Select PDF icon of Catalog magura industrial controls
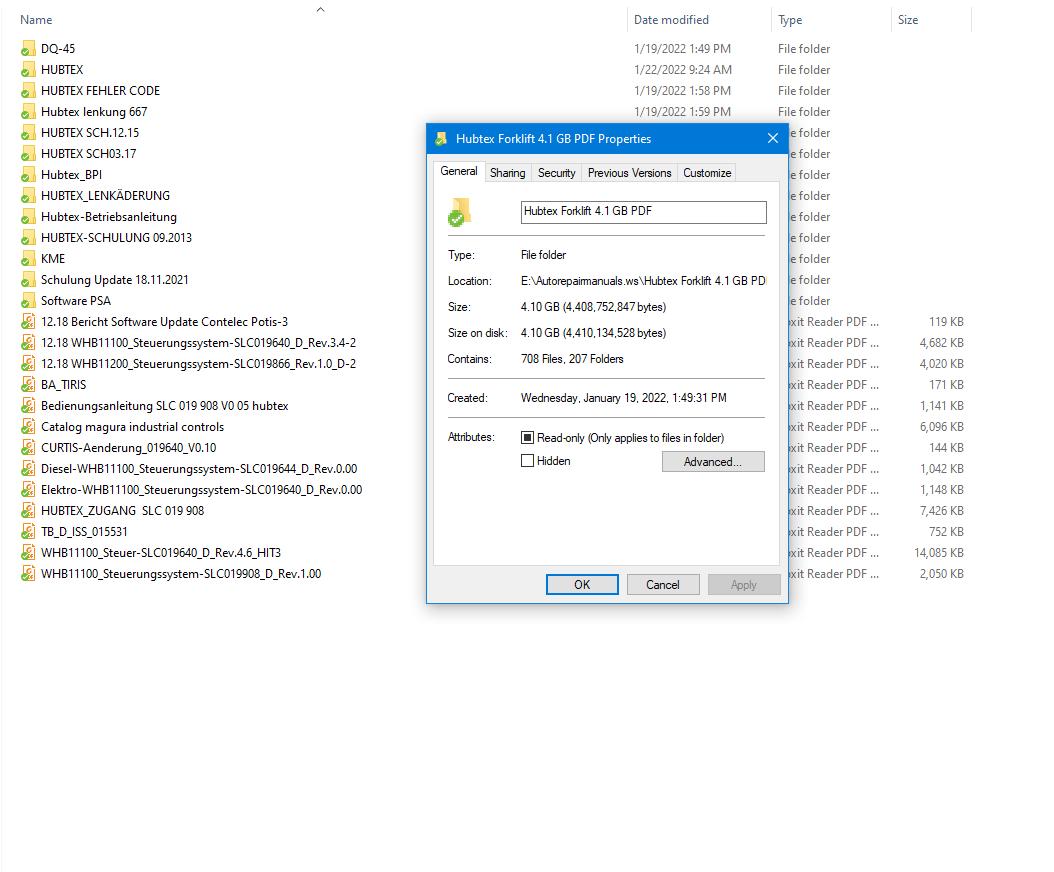Screen dimensions: 1054x872 pos(28,427)
